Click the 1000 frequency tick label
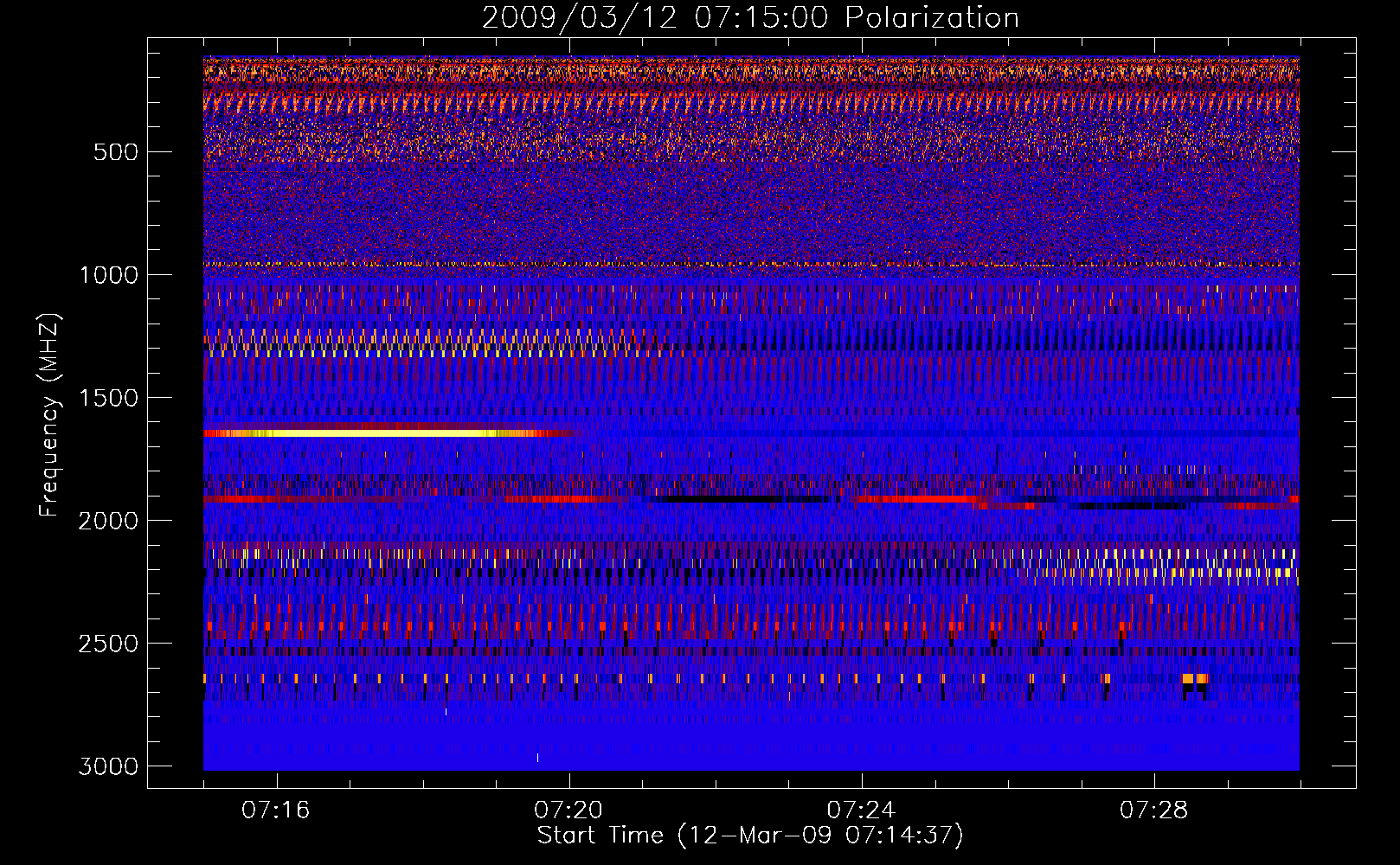This screenshot has height=865, width=1400. pyautogui.click(x=108, y=275)
